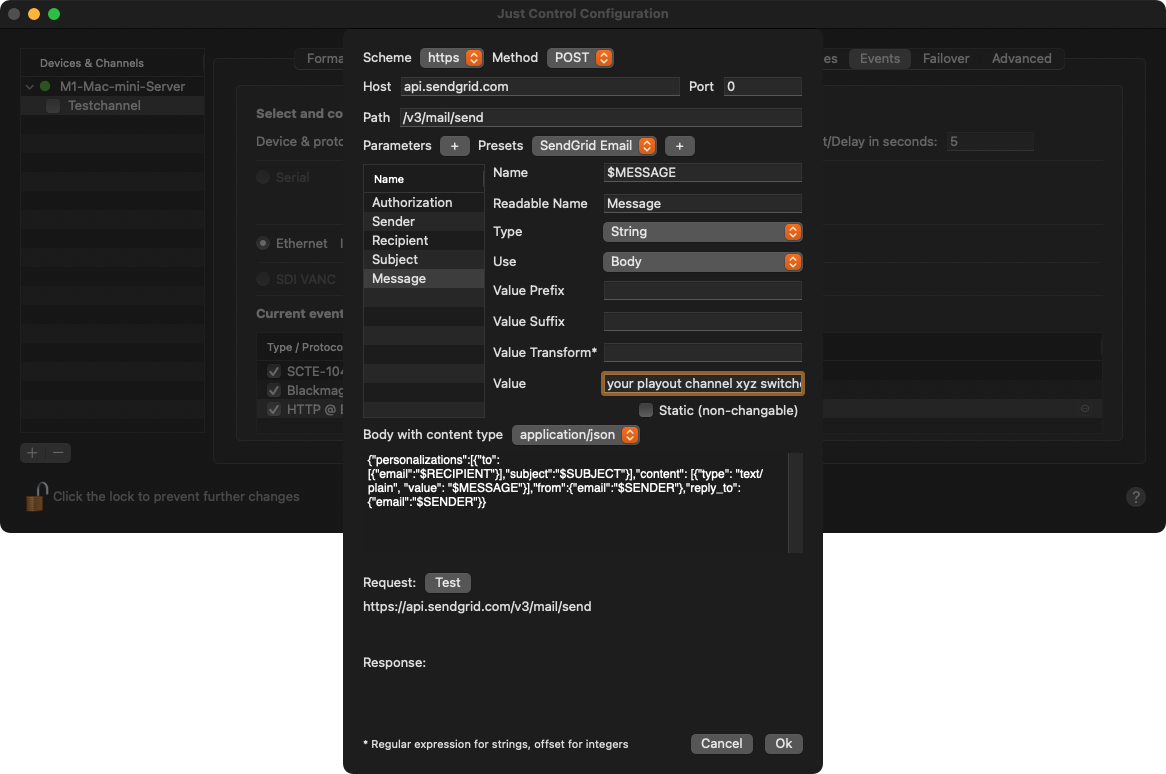Click the body text area scrollbar
This screenshot has width=1166, height=774.
(795, 503)
